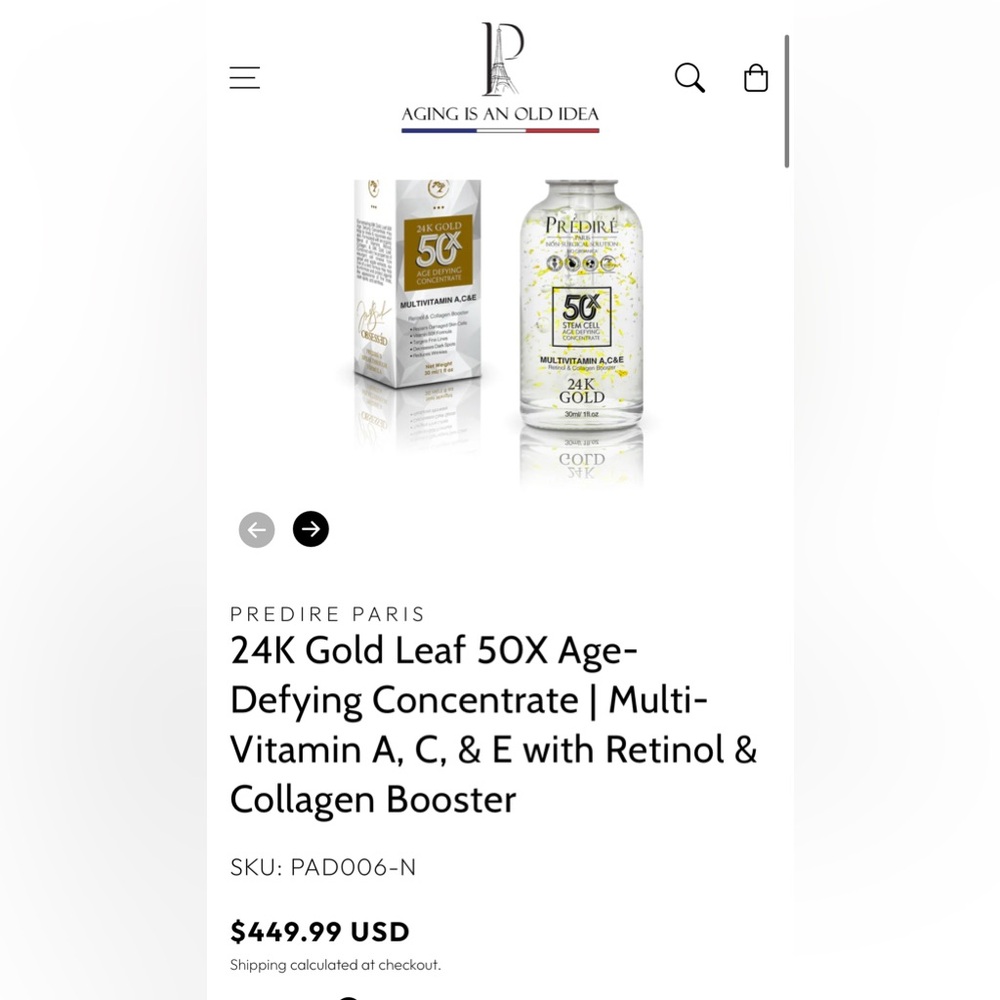Click the SKU PAD006-N text
The width and height of the screenshot is (1000, 1000).
coord(323,867)
